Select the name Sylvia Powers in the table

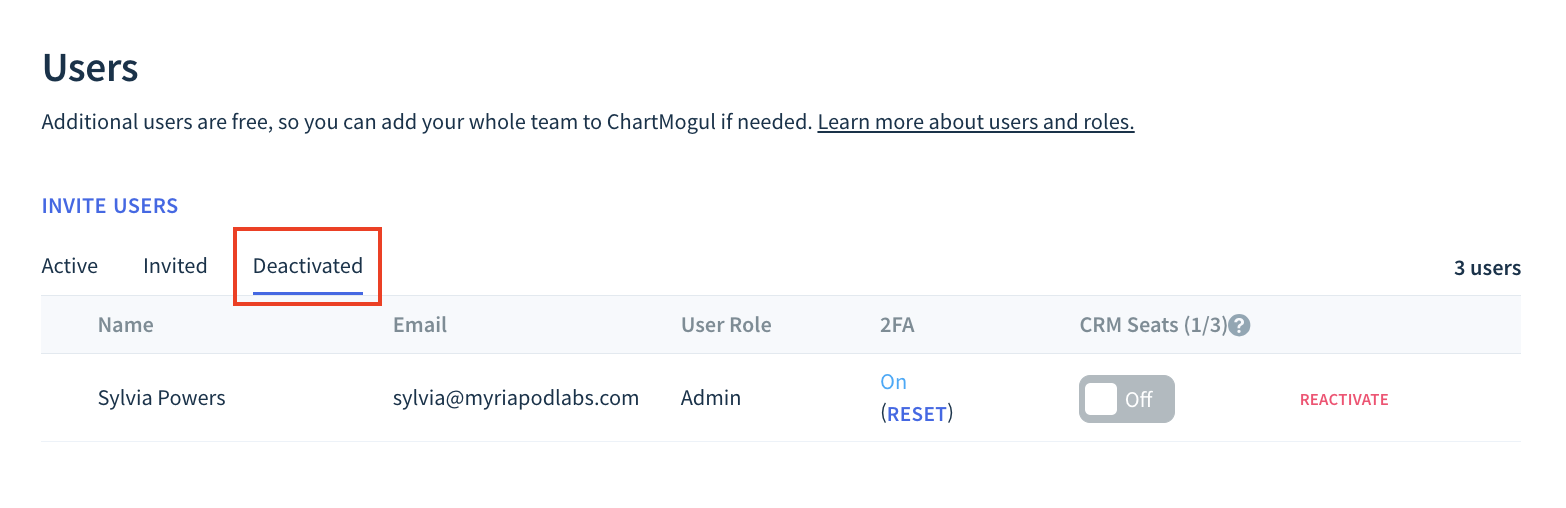162,398
